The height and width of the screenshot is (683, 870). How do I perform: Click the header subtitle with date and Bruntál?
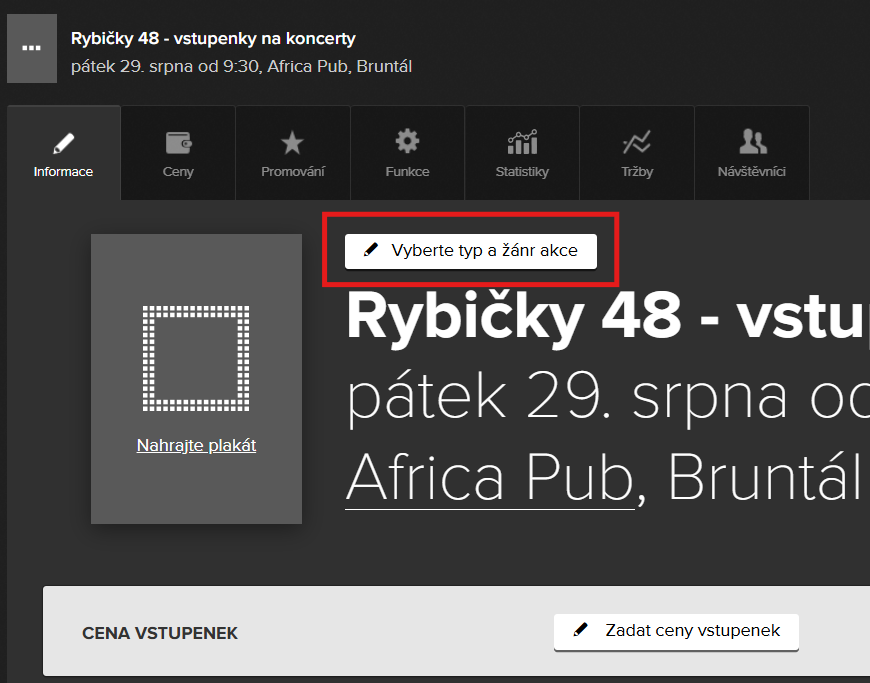241,67
